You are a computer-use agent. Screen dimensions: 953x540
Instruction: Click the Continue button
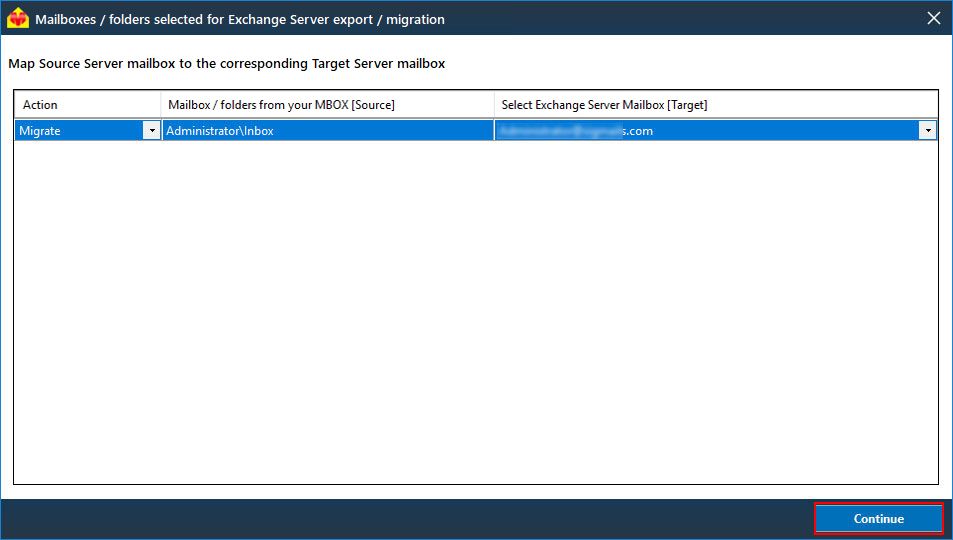(x=878, y=519)
